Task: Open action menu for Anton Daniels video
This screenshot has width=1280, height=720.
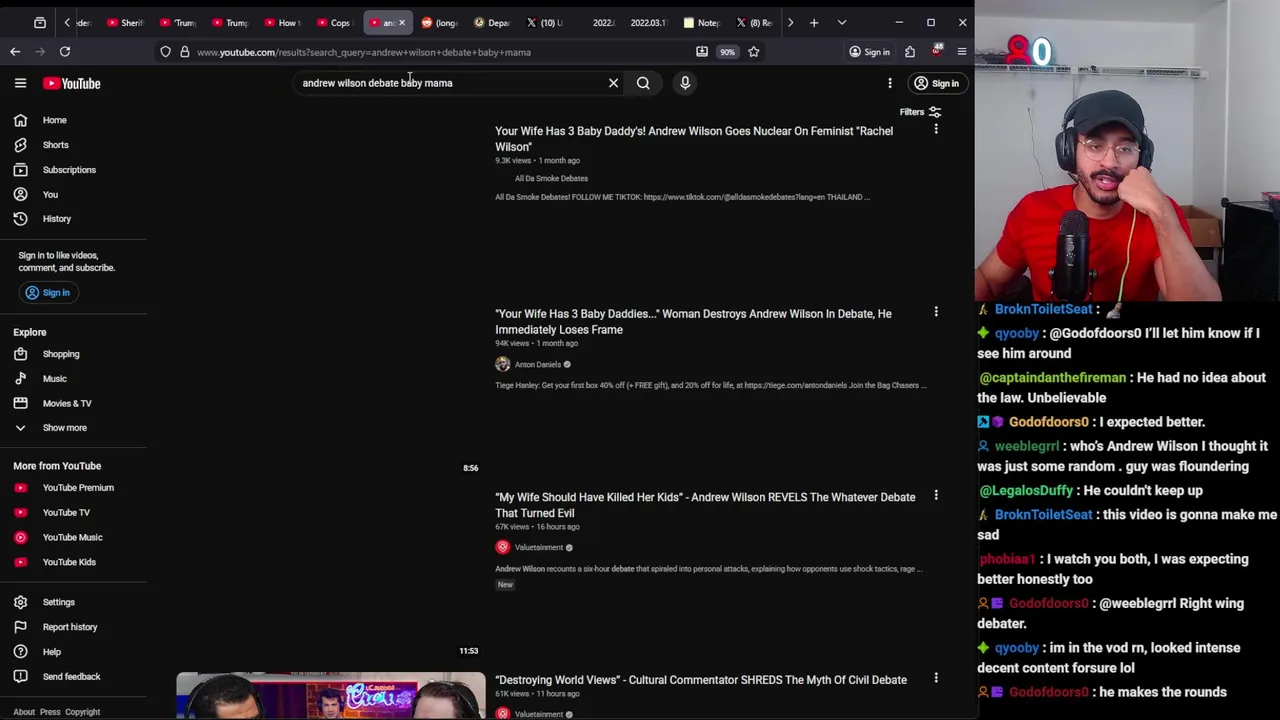Action: point(936,312)
